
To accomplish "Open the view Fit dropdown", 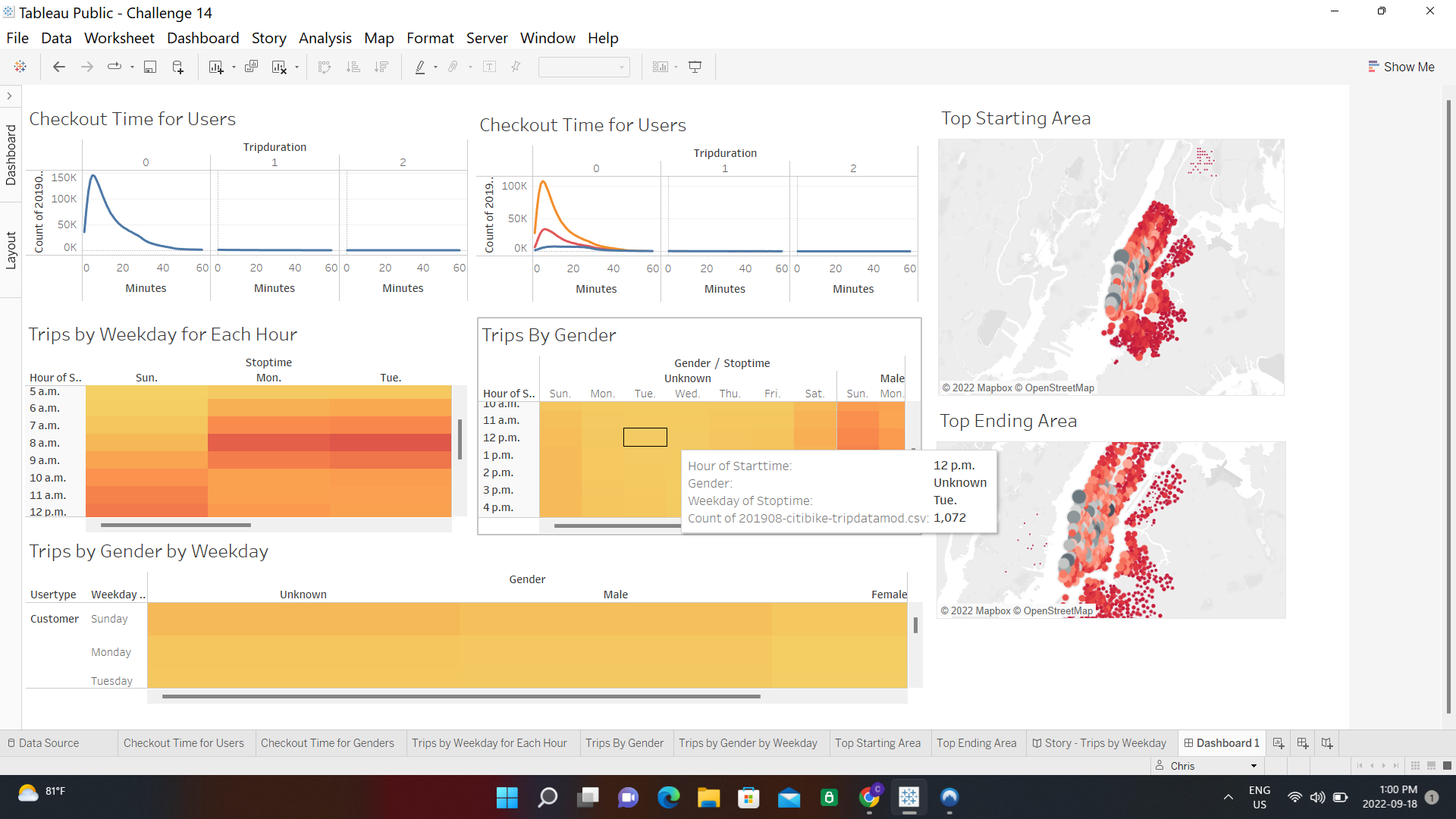I will [x=584, y=67].
